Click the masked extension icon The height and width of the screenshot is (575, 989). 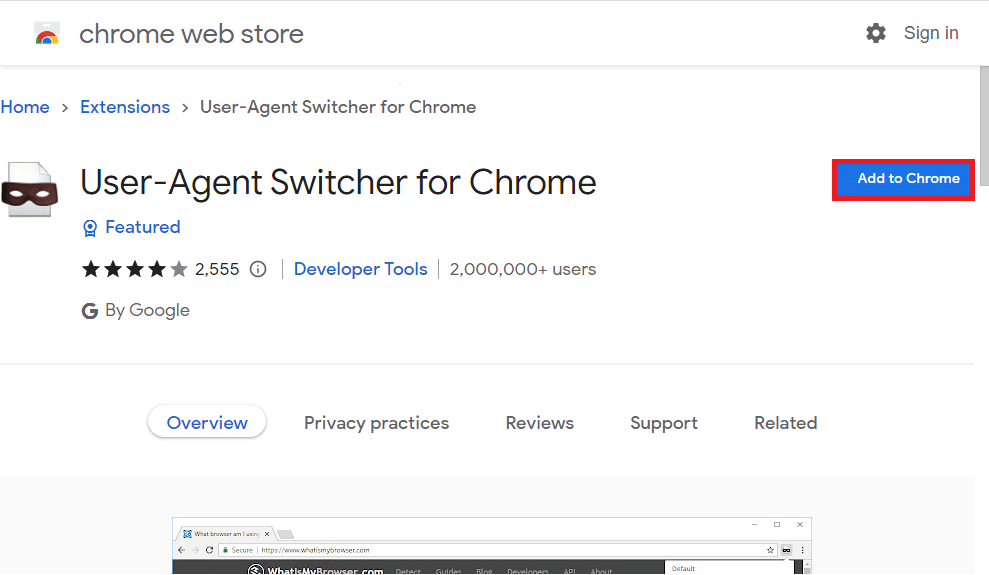(x=29, y=190)
